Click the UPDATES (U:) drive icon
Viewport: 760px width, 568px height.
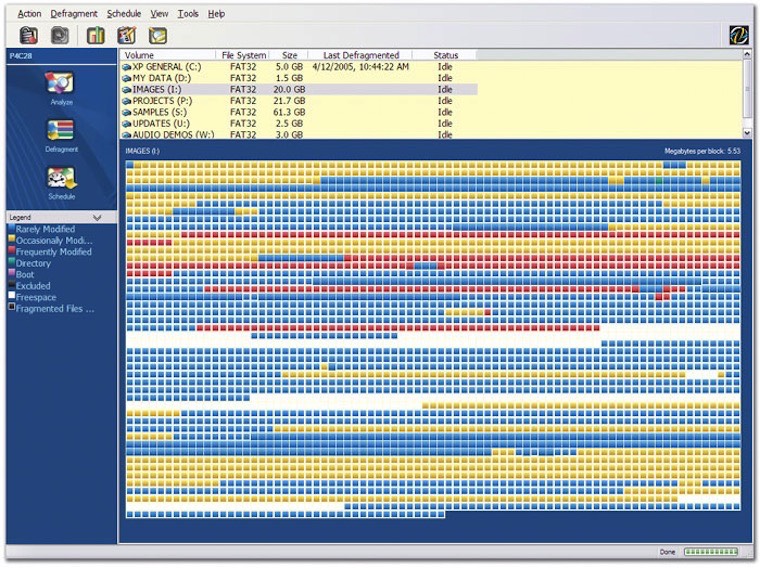click(x=127, y=124)
